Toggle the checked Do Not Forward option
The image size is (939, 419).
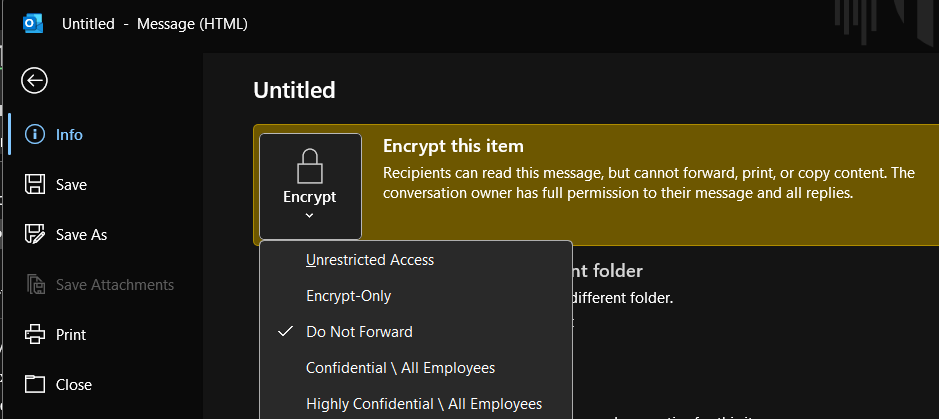pos(359,332)
